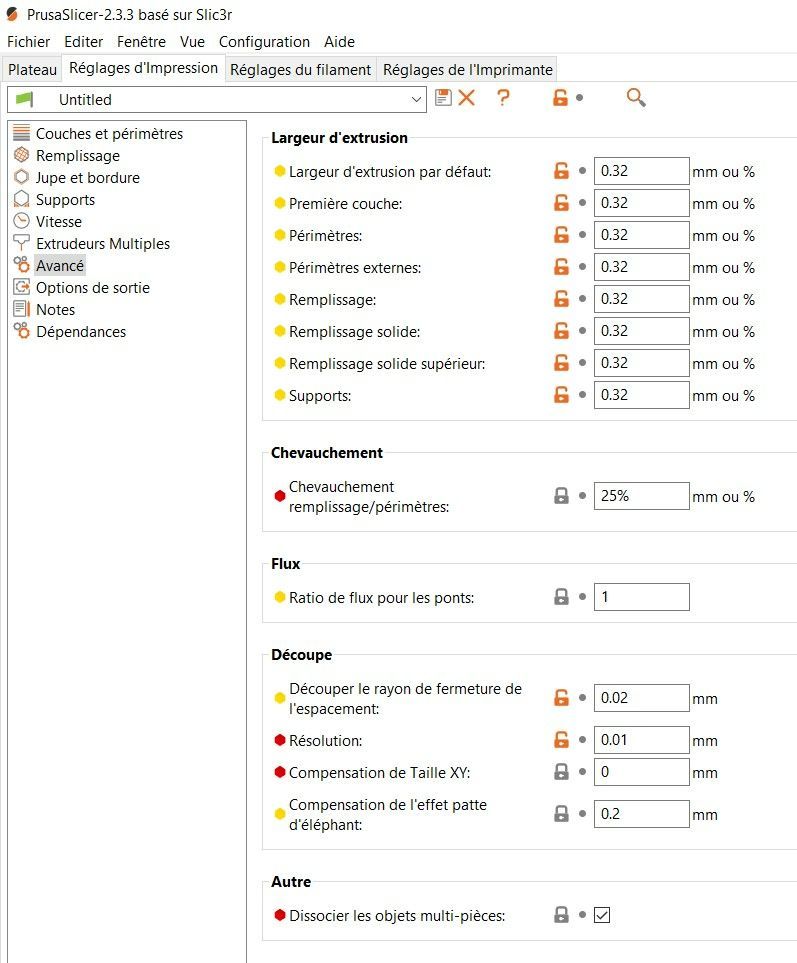This screenshot has height=963, width=797.
Task: Open the Fenêtre menu
Action: click(141, 42)
